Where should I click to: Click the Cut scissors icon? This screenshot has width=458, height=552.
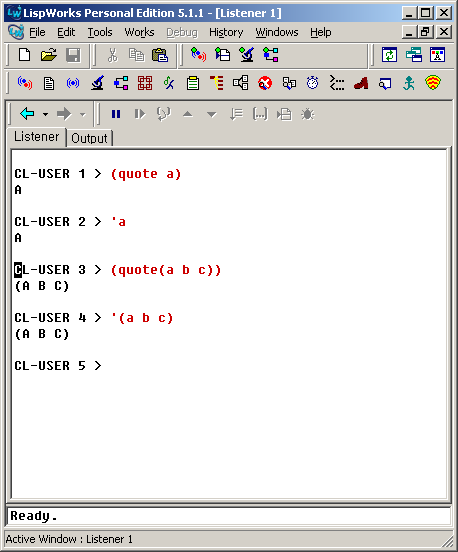coord(112,55)
